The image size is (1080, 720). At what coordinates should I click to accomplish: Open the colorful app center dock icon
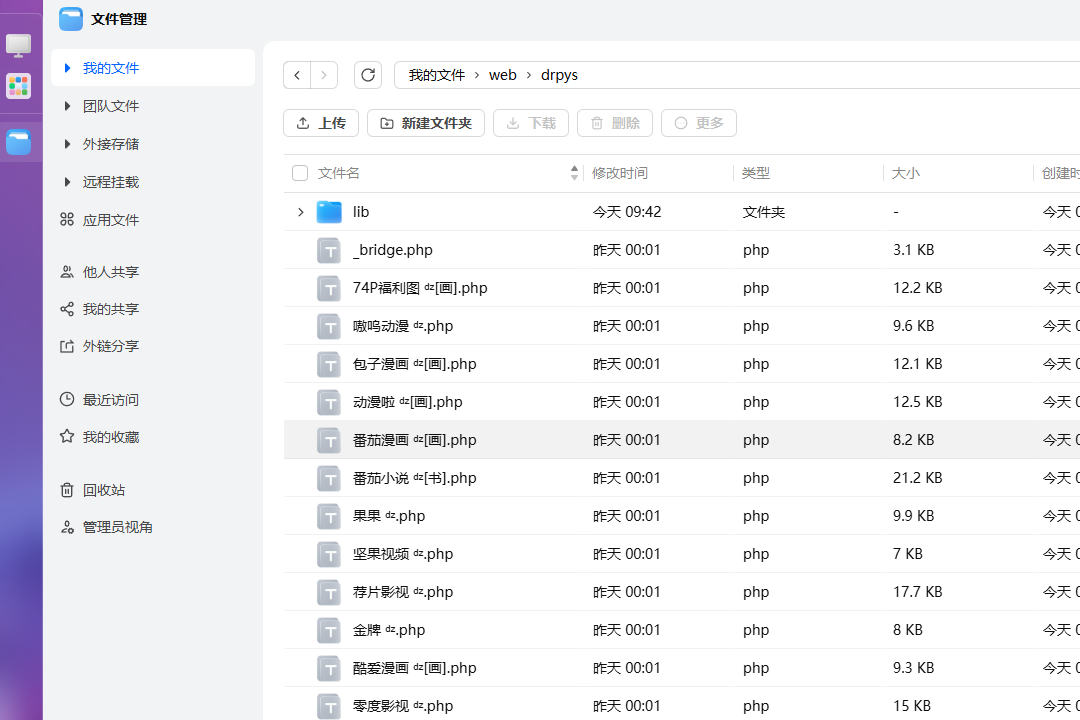(19, 87)
